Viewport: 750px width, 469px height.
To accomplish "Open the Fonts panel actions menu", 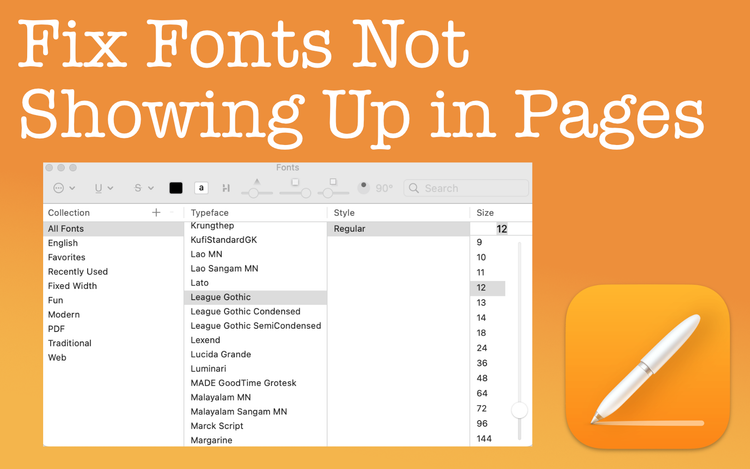I will [64, 188].
